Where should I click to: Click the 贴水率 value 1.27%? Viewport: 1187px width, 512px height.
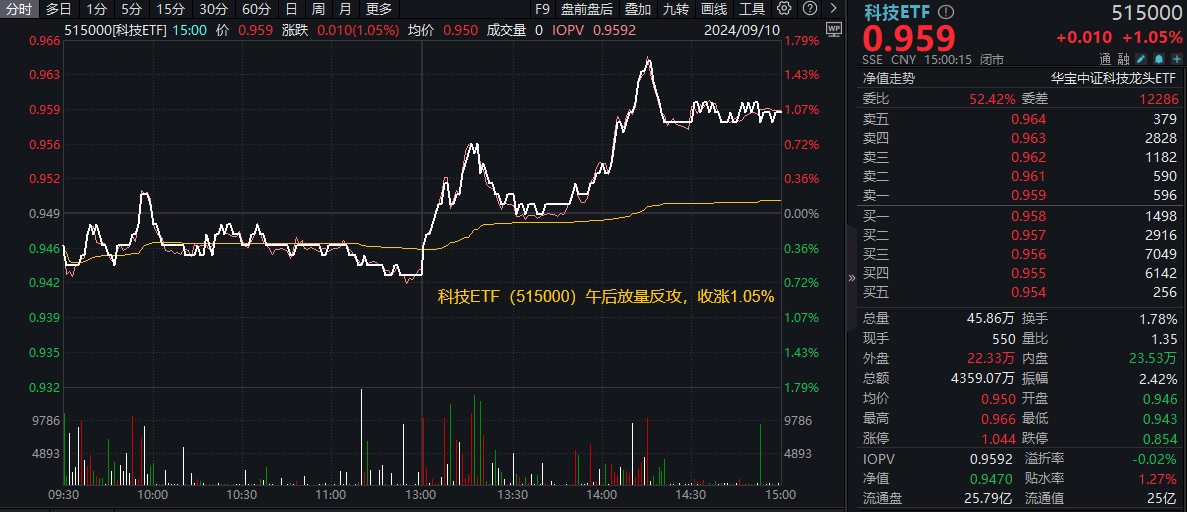[x=1159, y=479]
